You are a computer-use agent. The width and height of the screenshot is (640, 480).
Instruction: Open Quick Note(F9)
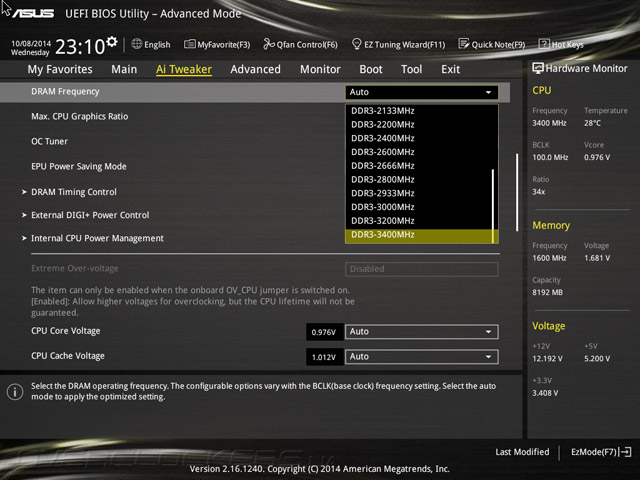pyautogui.click(x=492, y=44)
